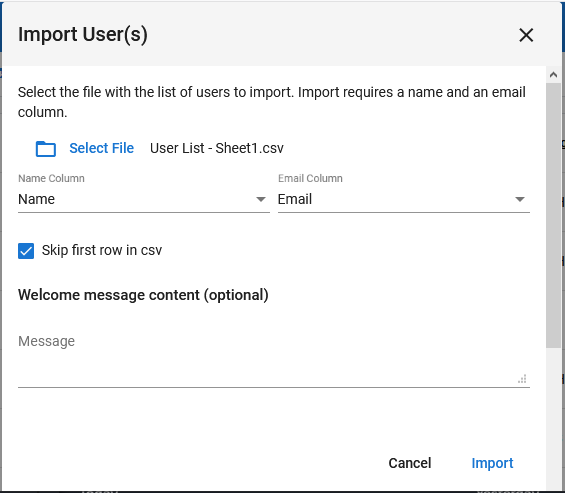
Task: Click the folder icon beside Select File
Action: 46,148
